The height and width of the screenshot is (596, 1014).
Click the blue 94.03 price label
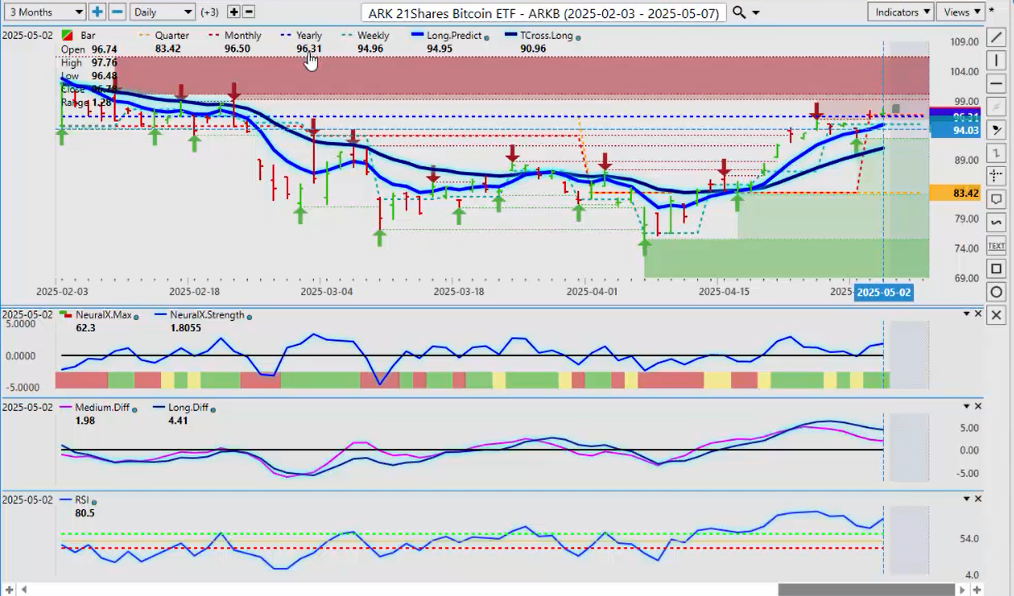[x=955, y=131]
